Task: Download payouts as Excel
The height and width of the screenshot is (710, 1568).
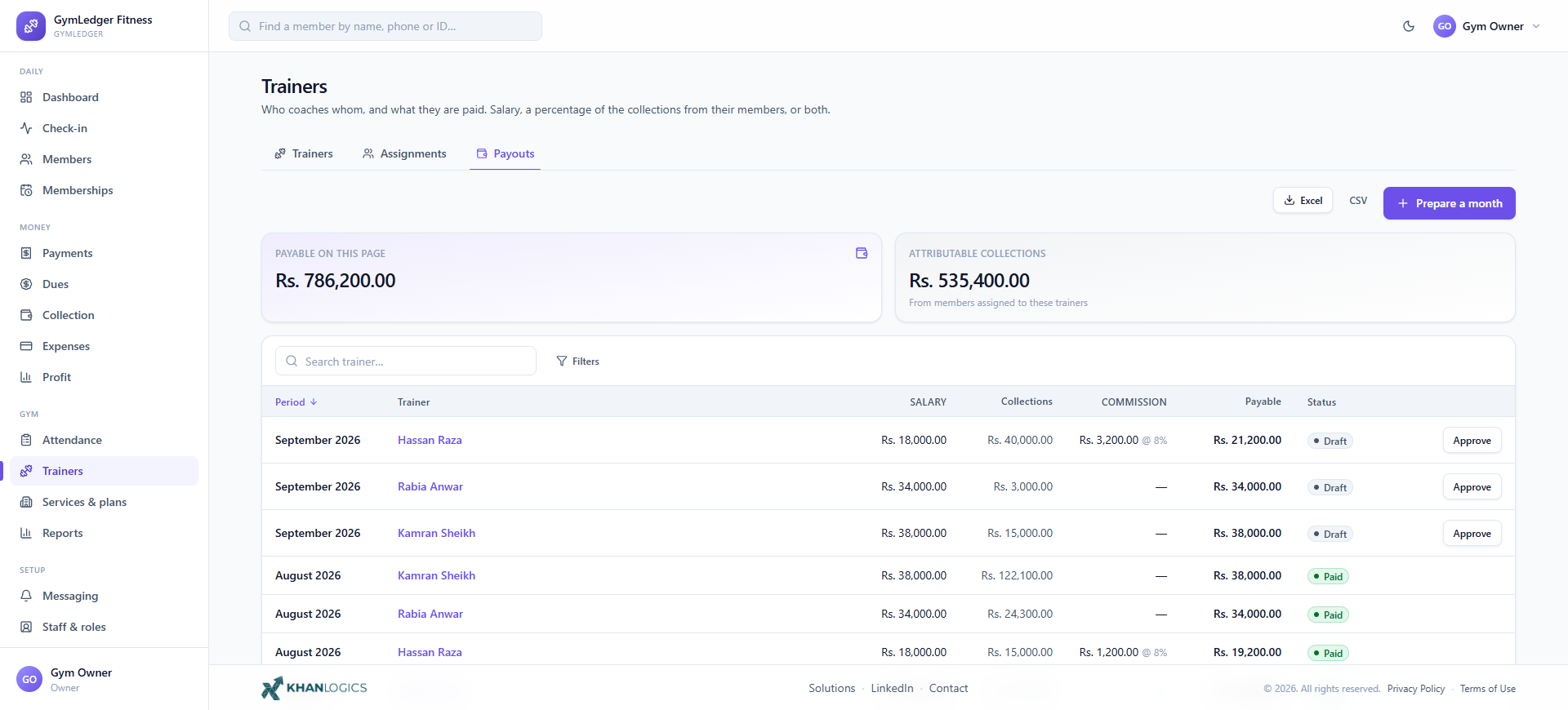Action: (1303, 200)
